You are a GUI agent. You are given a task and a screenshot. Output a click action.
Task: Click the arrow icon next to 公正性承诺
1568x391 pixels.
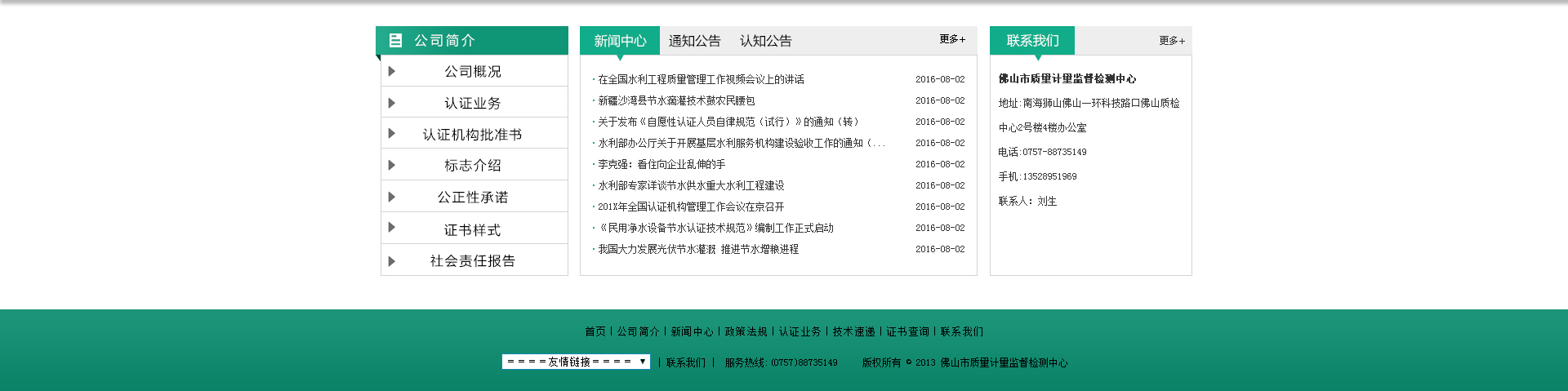click(392, 197)
